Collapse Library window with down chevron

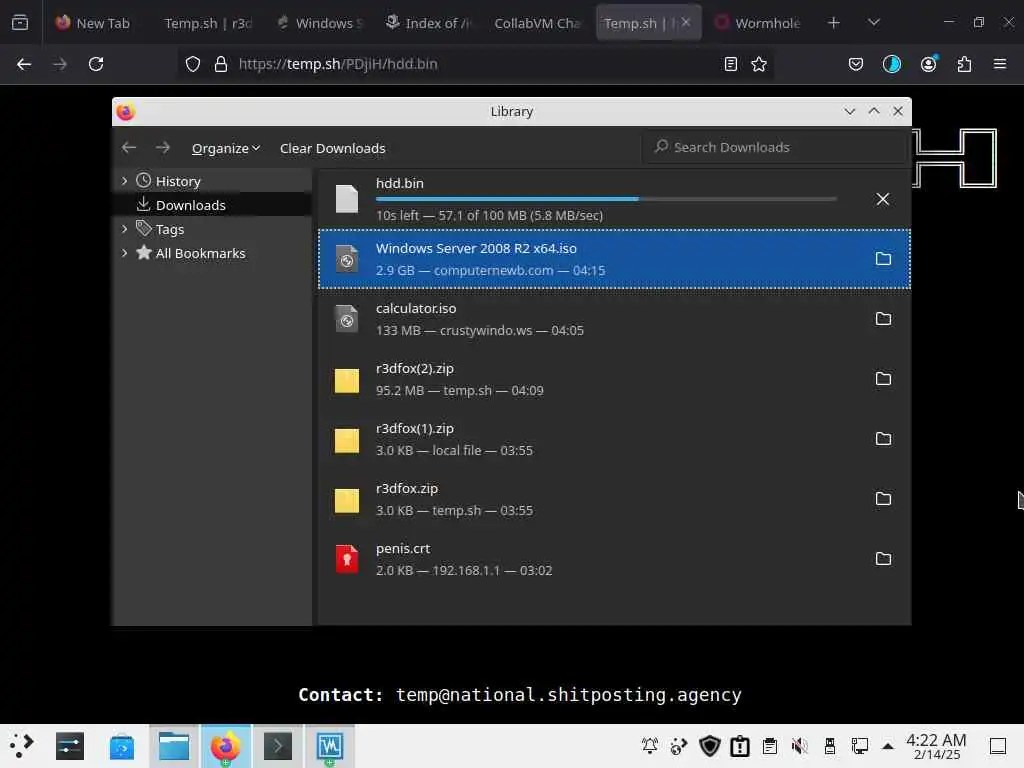tap(850, 112)
